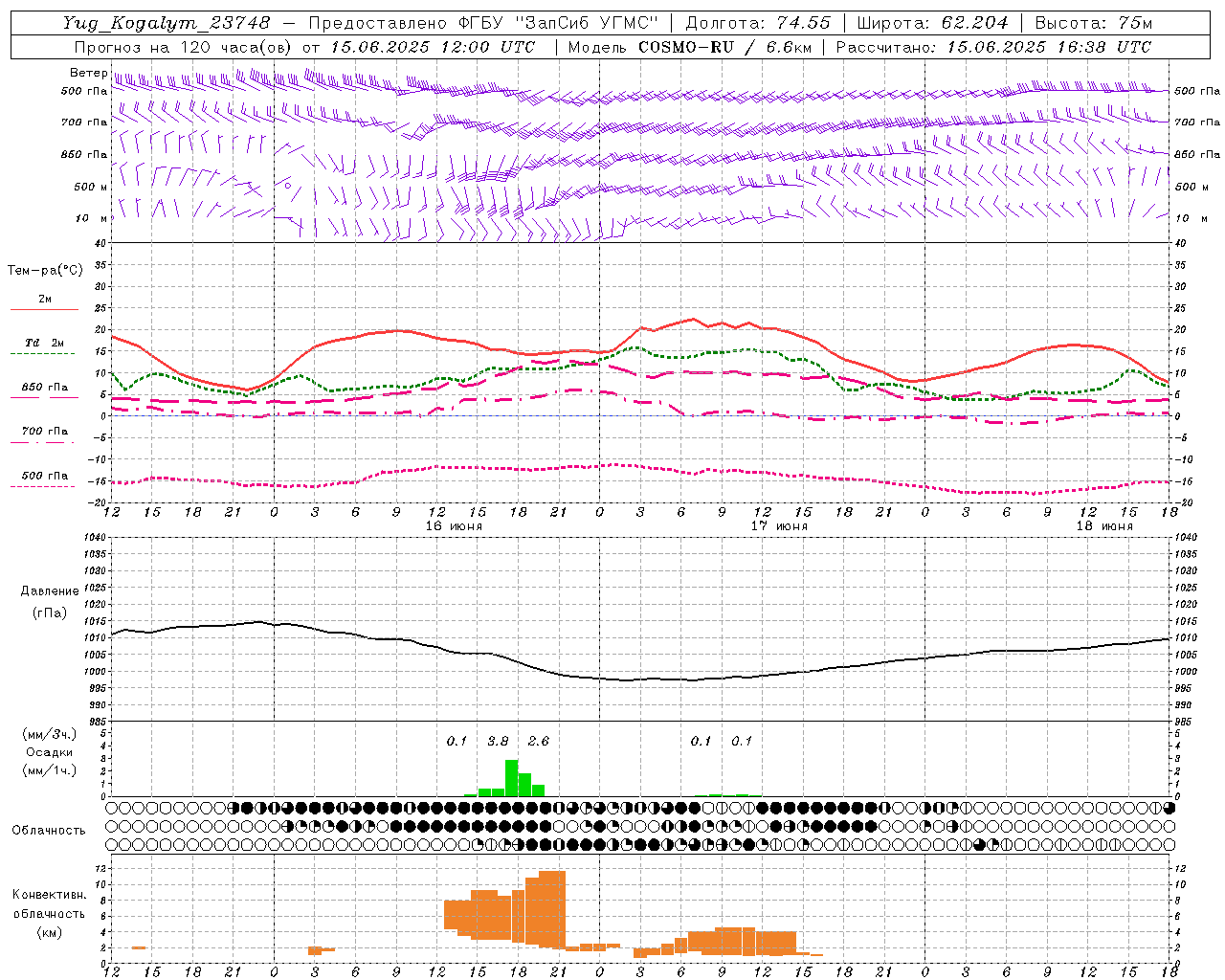Select the Долгота: 74.55 header value
The width and height of the screenshot is (1225, 980).
point(758,23)
